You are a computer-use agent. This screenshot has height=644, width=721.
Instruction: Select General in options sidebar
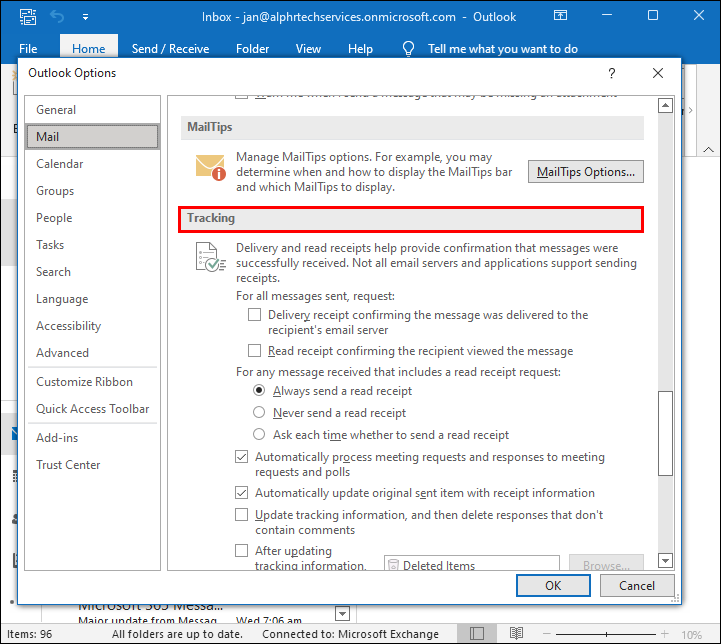(x=92, y=110)
